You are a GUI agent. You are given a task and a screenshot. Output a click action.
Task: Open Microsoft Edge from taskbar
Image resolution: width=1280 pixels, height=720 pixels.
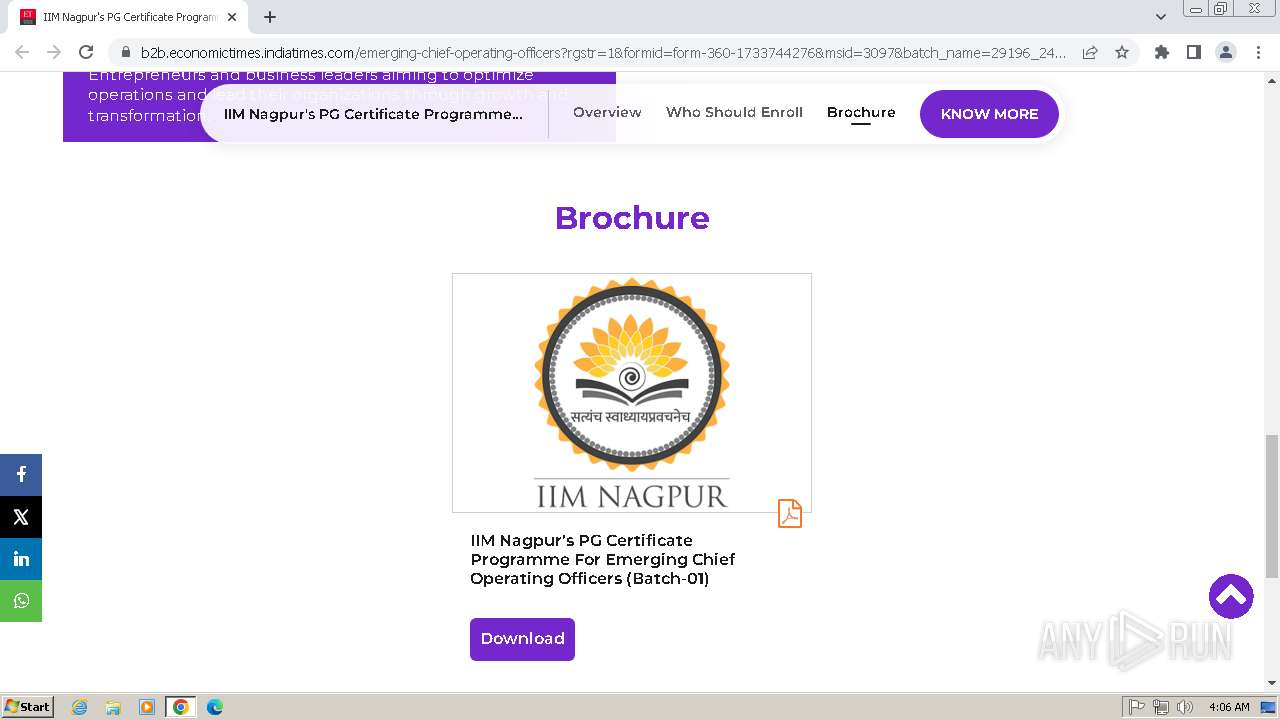coord(215,707)
